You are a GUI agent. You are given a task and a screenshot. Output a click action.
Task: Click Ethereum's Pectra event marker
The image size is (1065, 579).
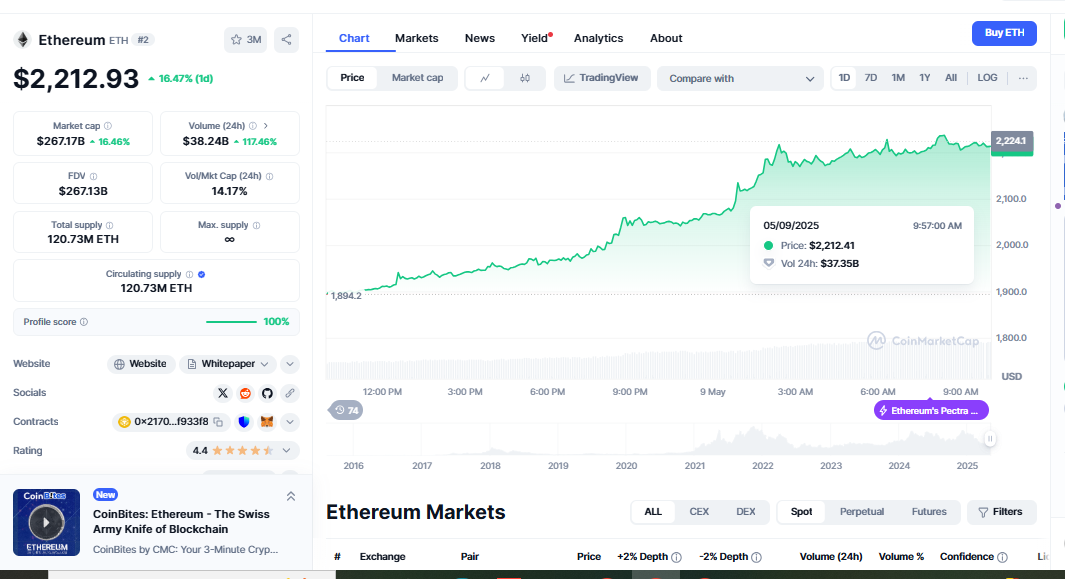pos(931,410)
